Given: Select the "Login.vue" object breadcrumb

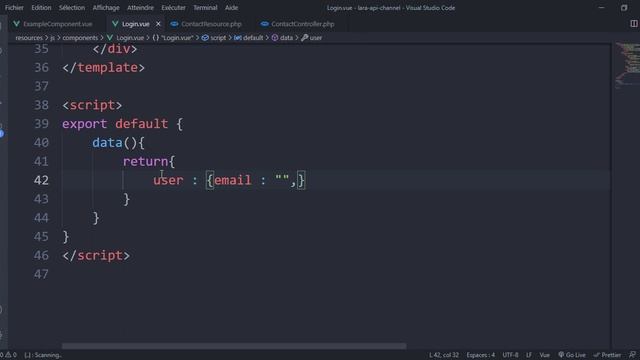Looking at the screenshot, I should [x=173, y=38].
